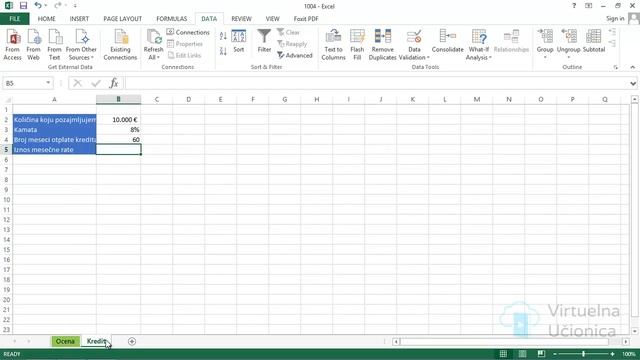Viewport: 640px width, 360px height.
Task: Collapse the ribbon
Action: point(633,67)
